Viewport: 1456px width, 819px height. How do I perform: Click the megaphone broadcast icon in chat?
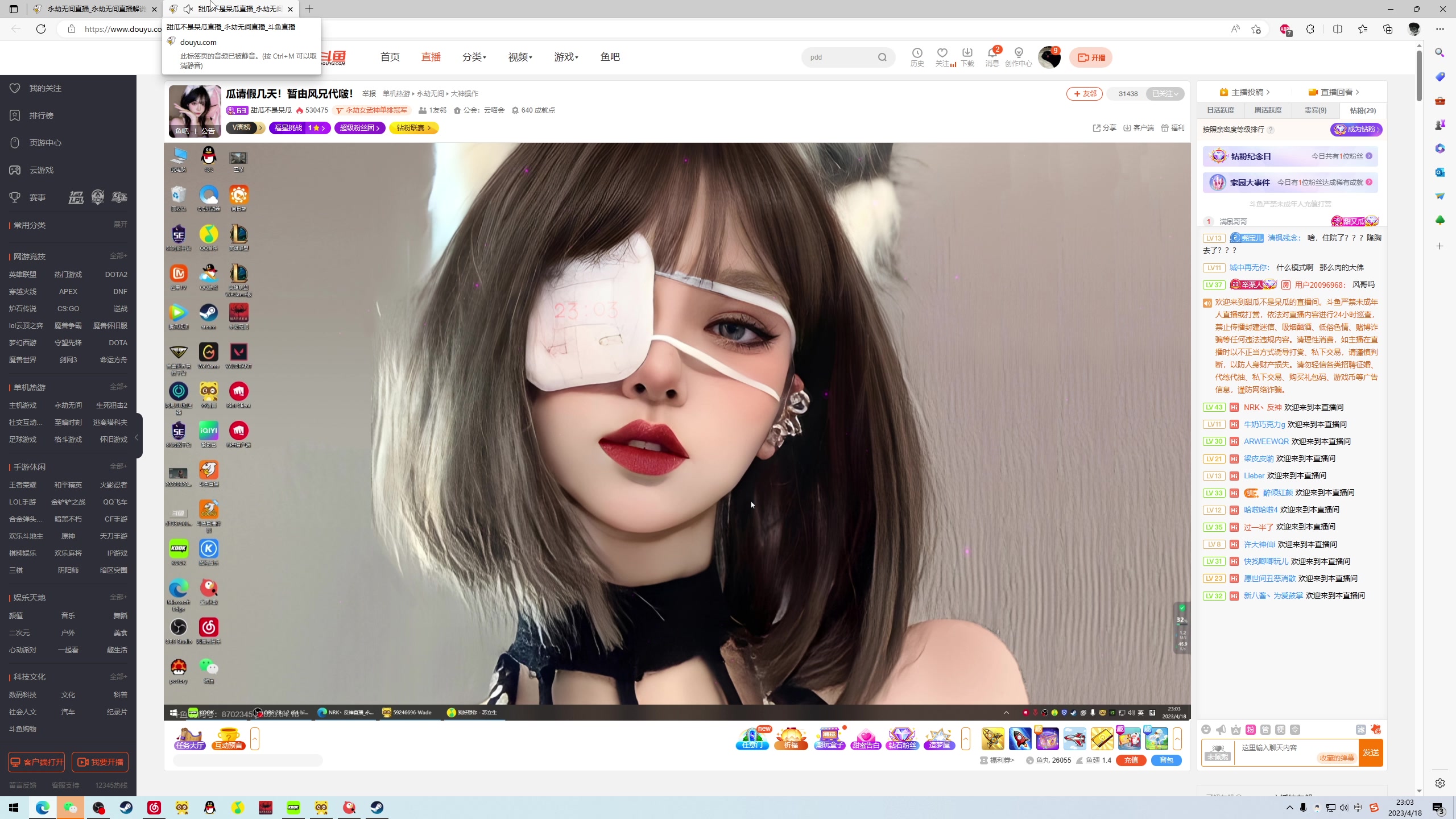1221,730
